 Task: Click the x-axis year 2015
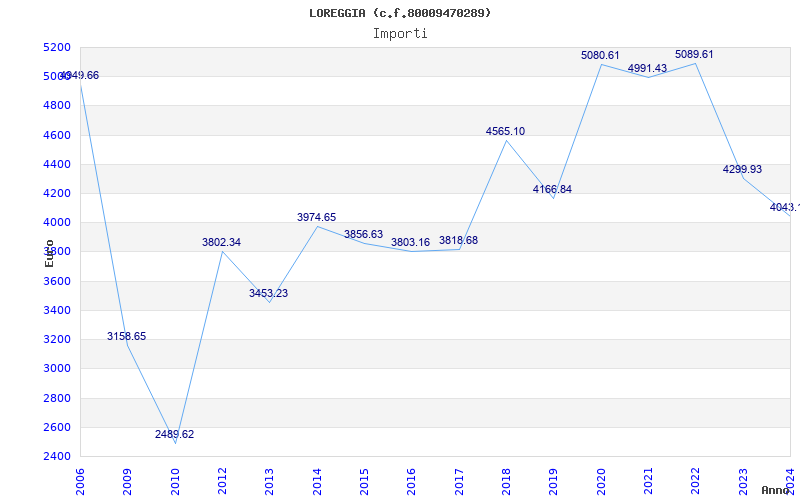coord(364,482)
